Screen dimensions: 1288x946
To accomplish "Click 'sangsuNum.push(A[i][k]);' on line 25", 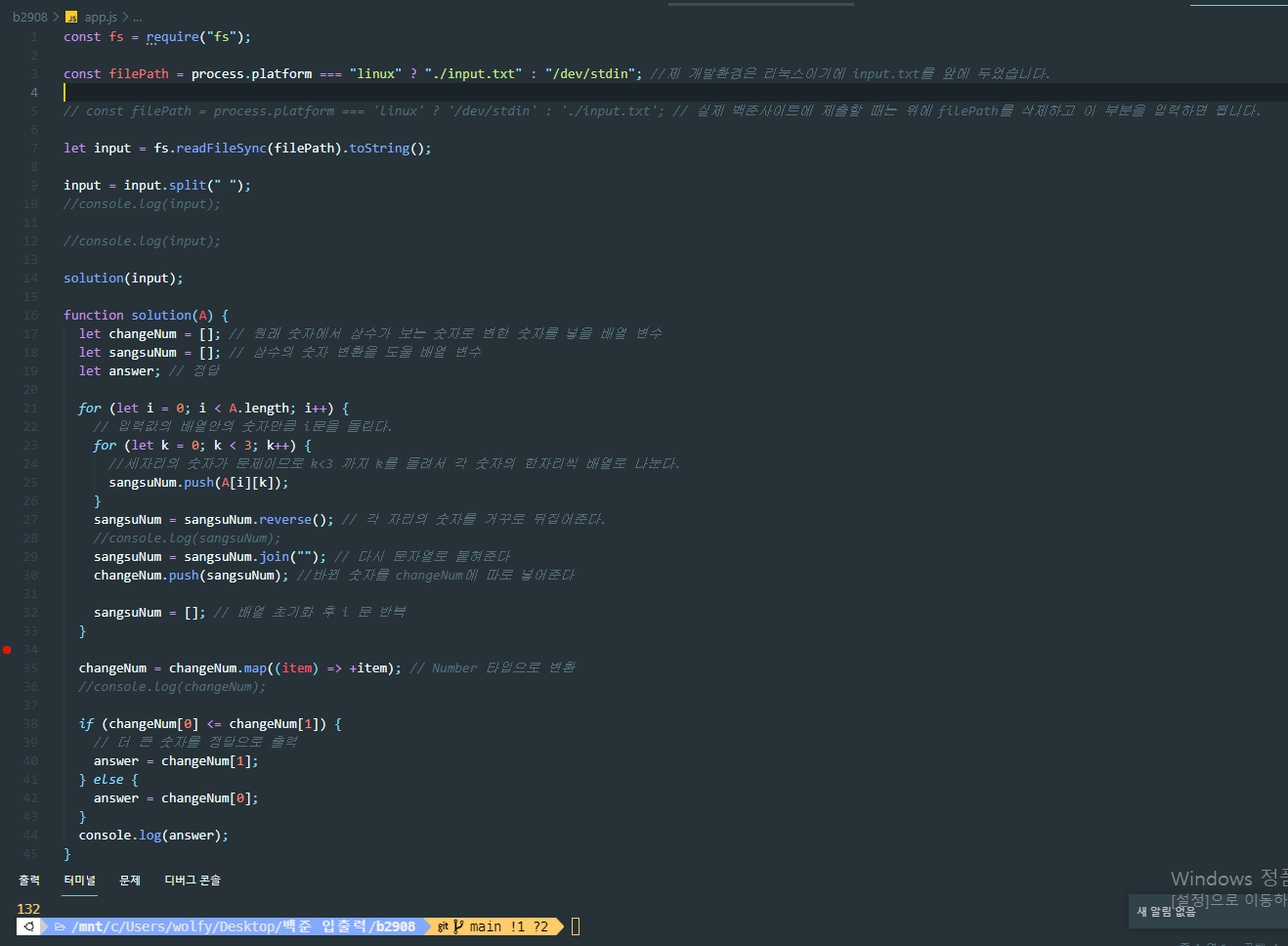I will pyautogui.click(x=198, y=483).
